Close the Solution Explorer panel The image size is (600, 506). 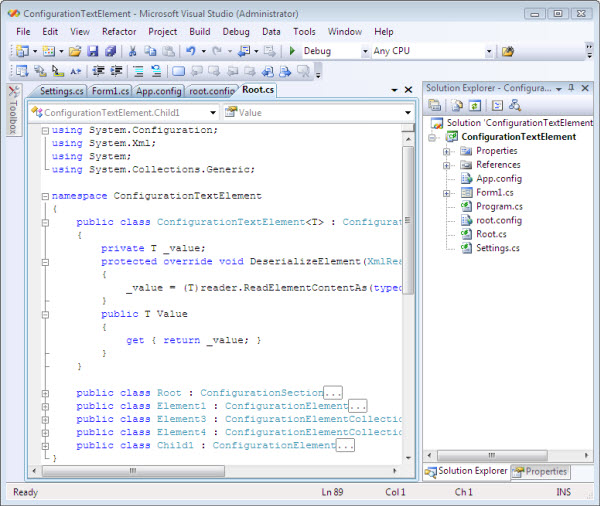[585, 88]
